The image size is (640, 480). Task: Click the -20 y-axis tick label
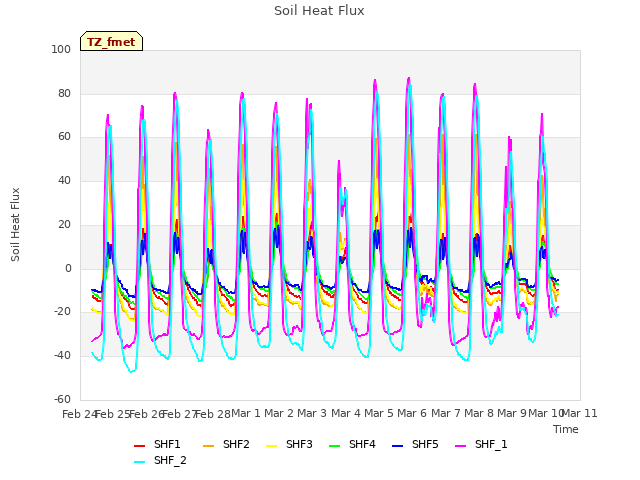(x=62, y=312)
